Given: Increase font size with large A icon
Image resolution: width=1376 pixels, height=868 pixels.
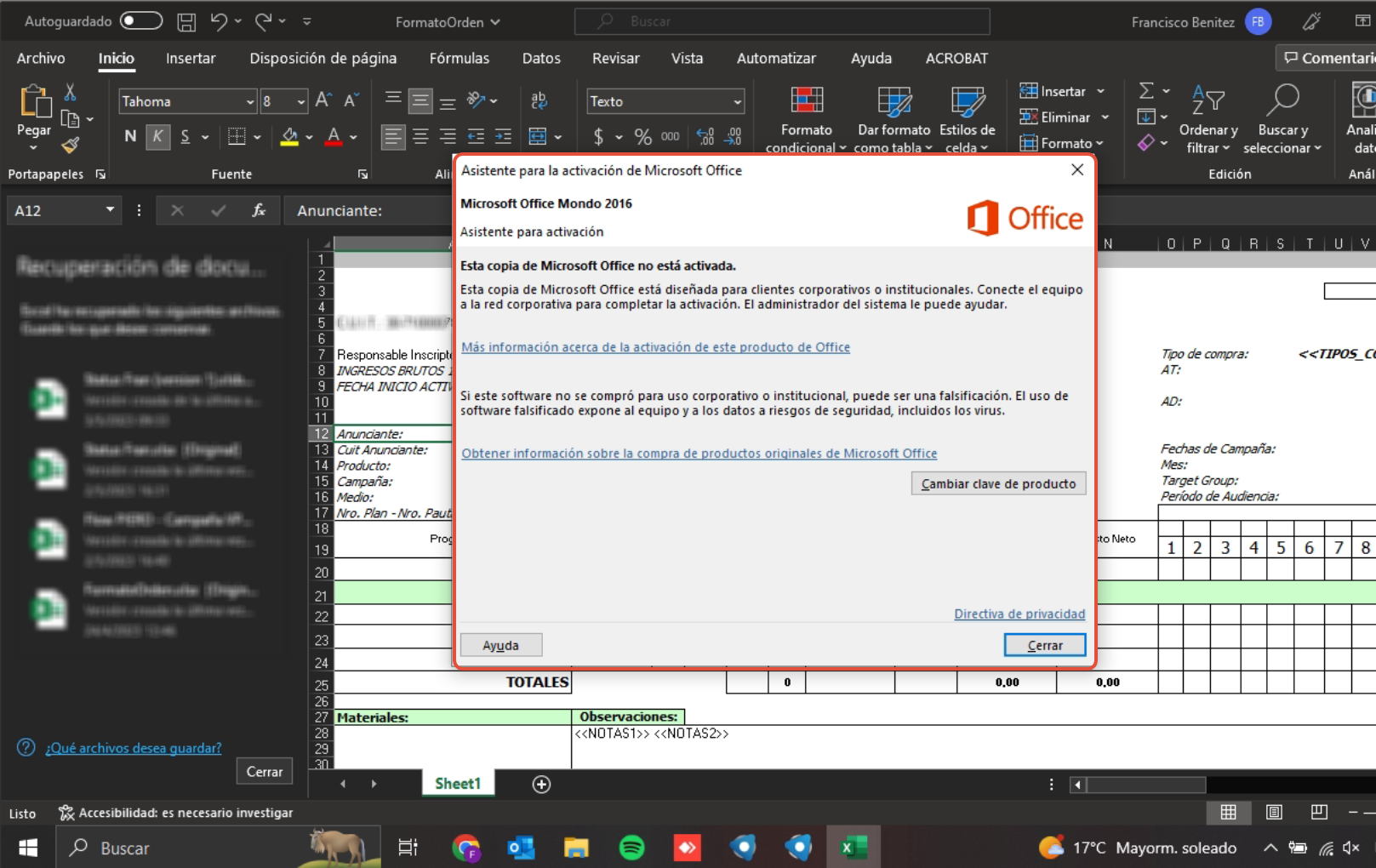Looking at the screenshot, I should (323, 100).
